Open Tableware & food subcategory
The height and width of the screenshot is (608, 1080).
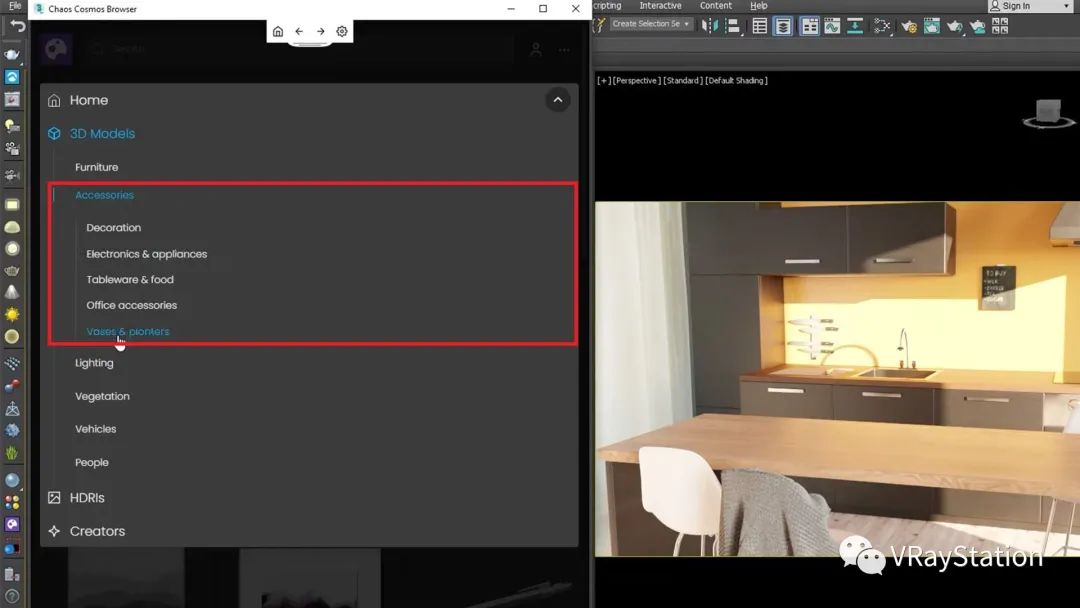pyautogui.click(x=130, y=280)
